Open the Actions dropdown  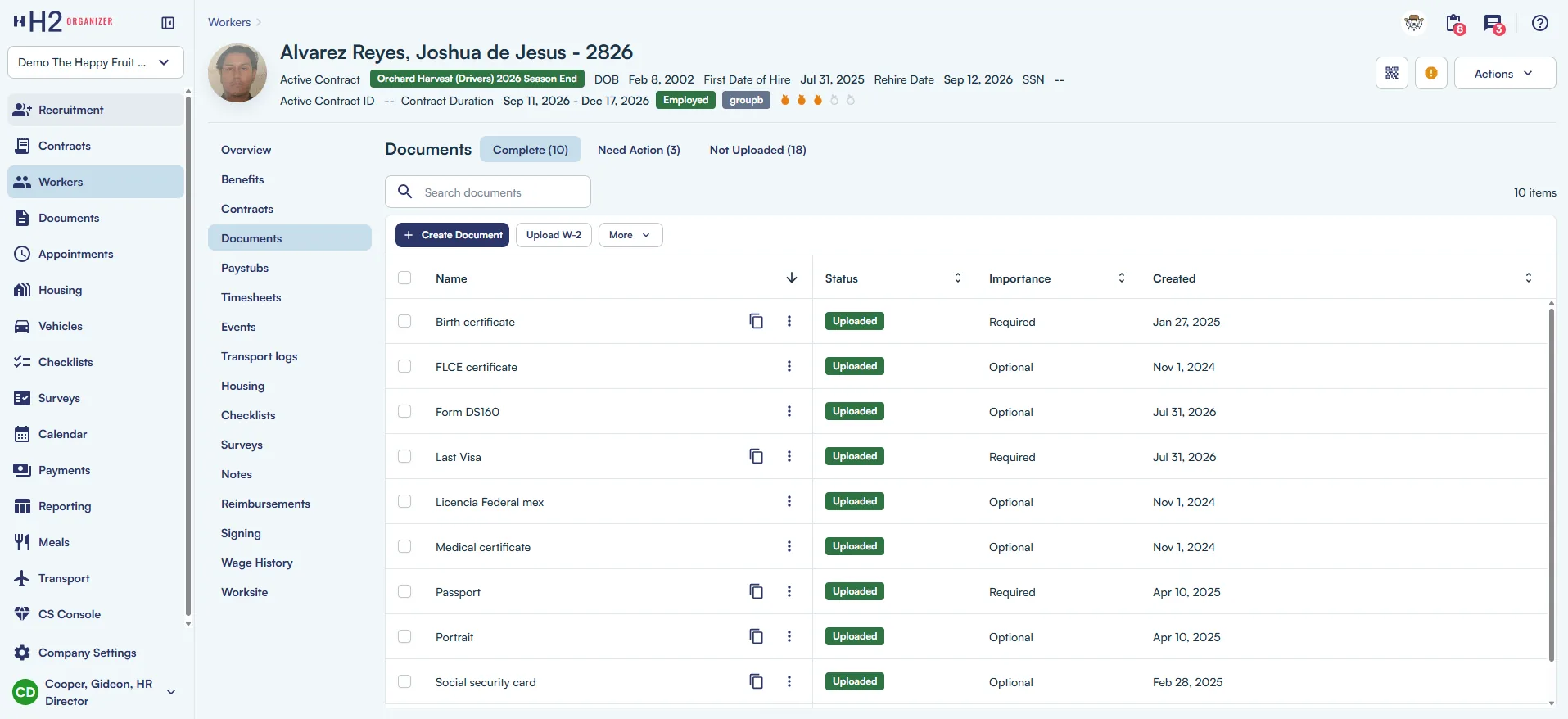(x=1504, y=73)
